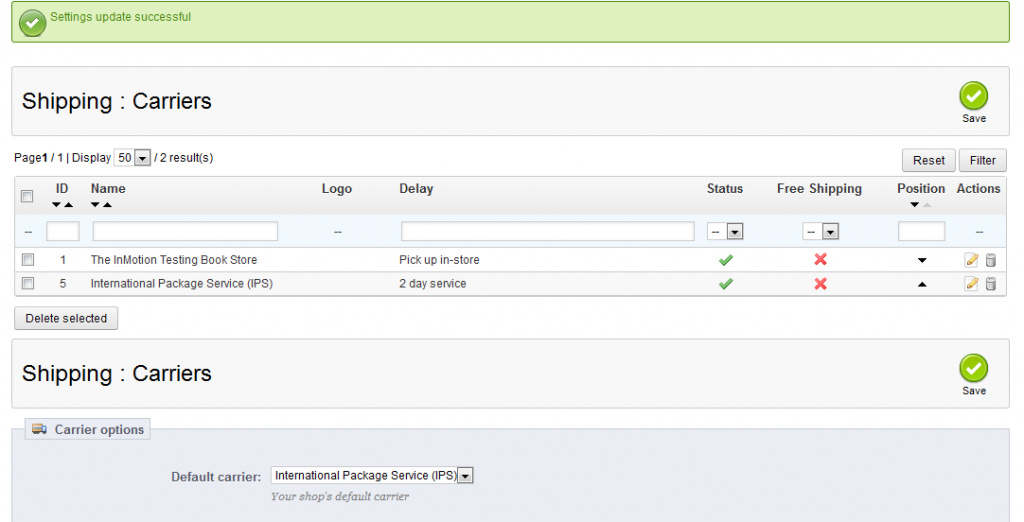The width and height of the screenshot is (1024, 522).
Task: Select checkbox for carrier ID 5
Action: coord(28,284)
